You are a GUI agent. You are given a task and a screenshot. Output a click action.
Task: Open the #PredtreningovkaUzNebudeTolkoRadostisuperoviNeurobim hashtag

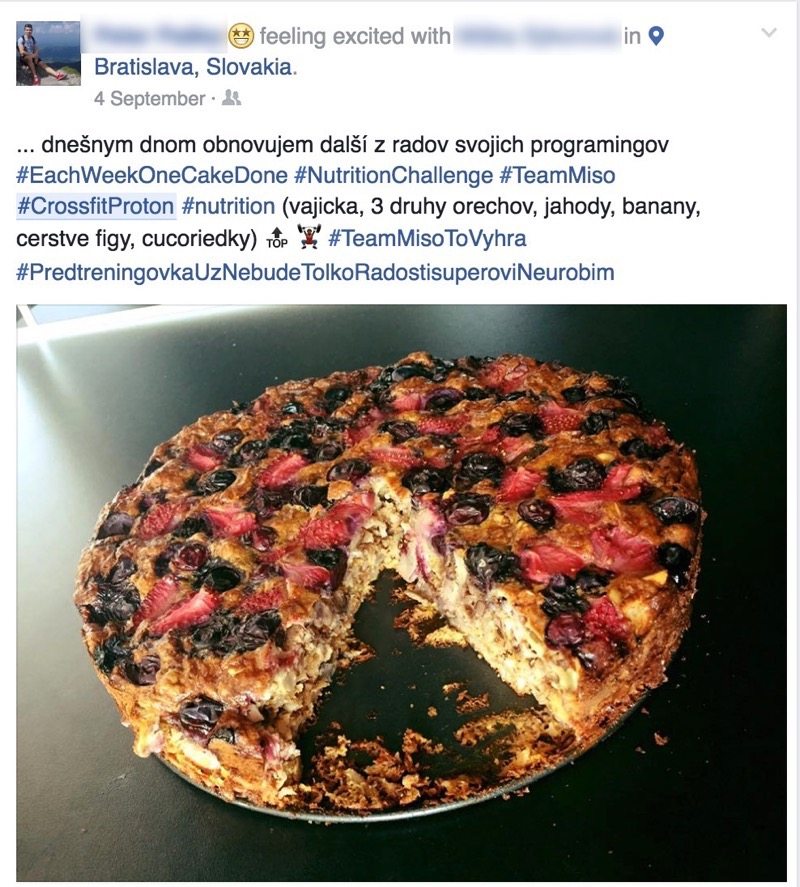[x=315, y=272]
